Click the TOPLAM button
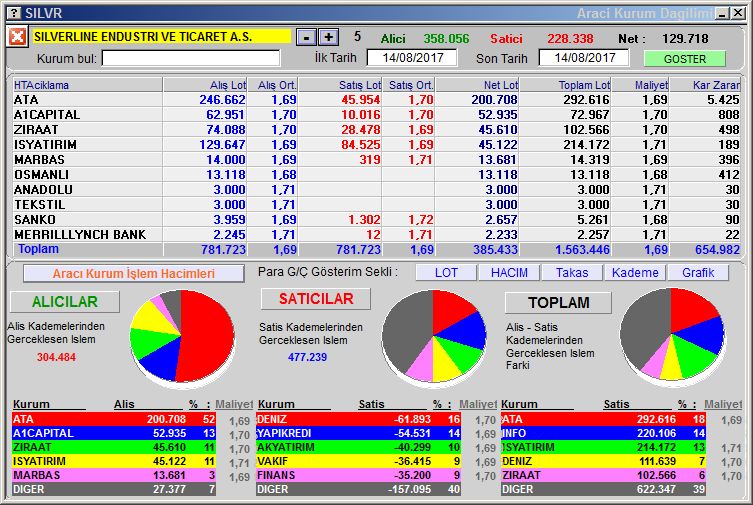 coord(558,302)
